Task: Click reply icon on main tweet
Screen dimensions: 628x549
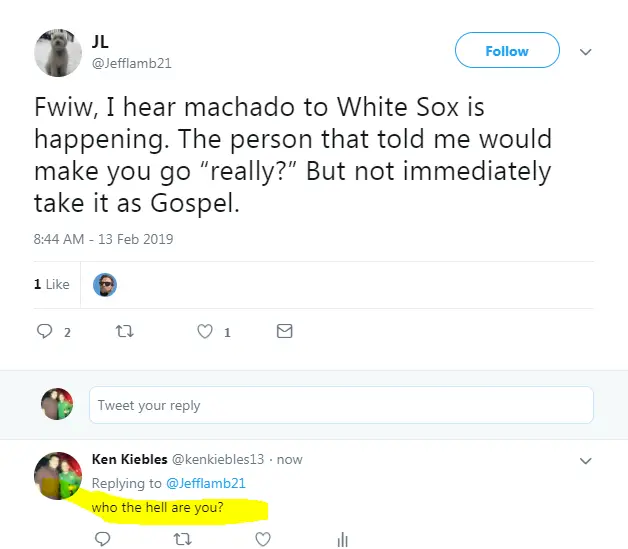Action: 44,332
